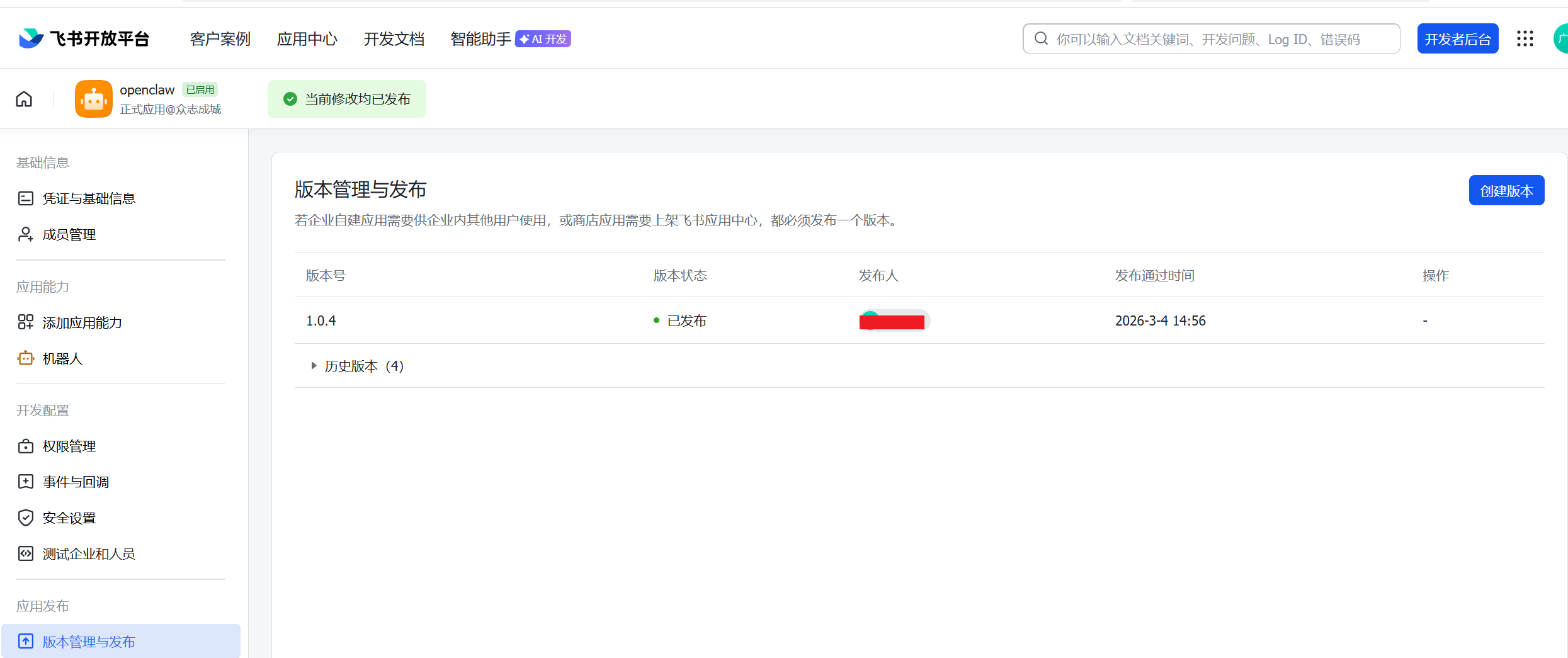The height and width of the screenshot is (658, 1568).
Task: Open 应用中心 in the top navigation
Action: (307, 39)
